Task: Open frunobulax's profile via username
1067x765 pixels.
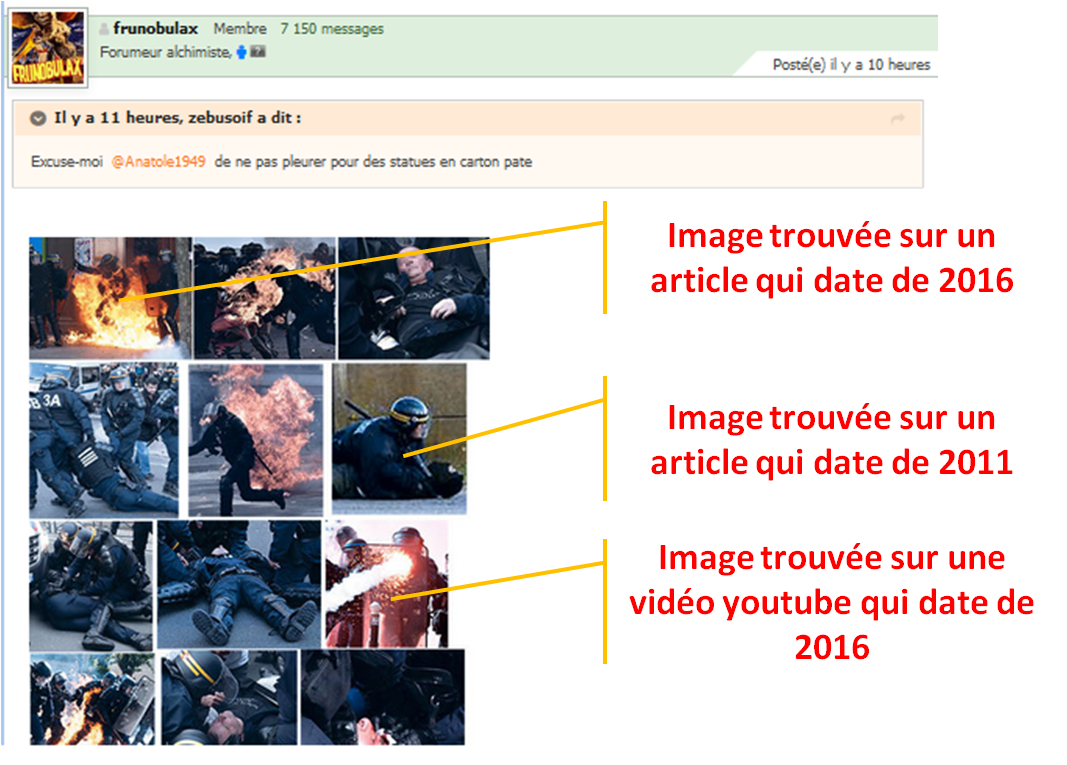Action: [x=156, y=29]
